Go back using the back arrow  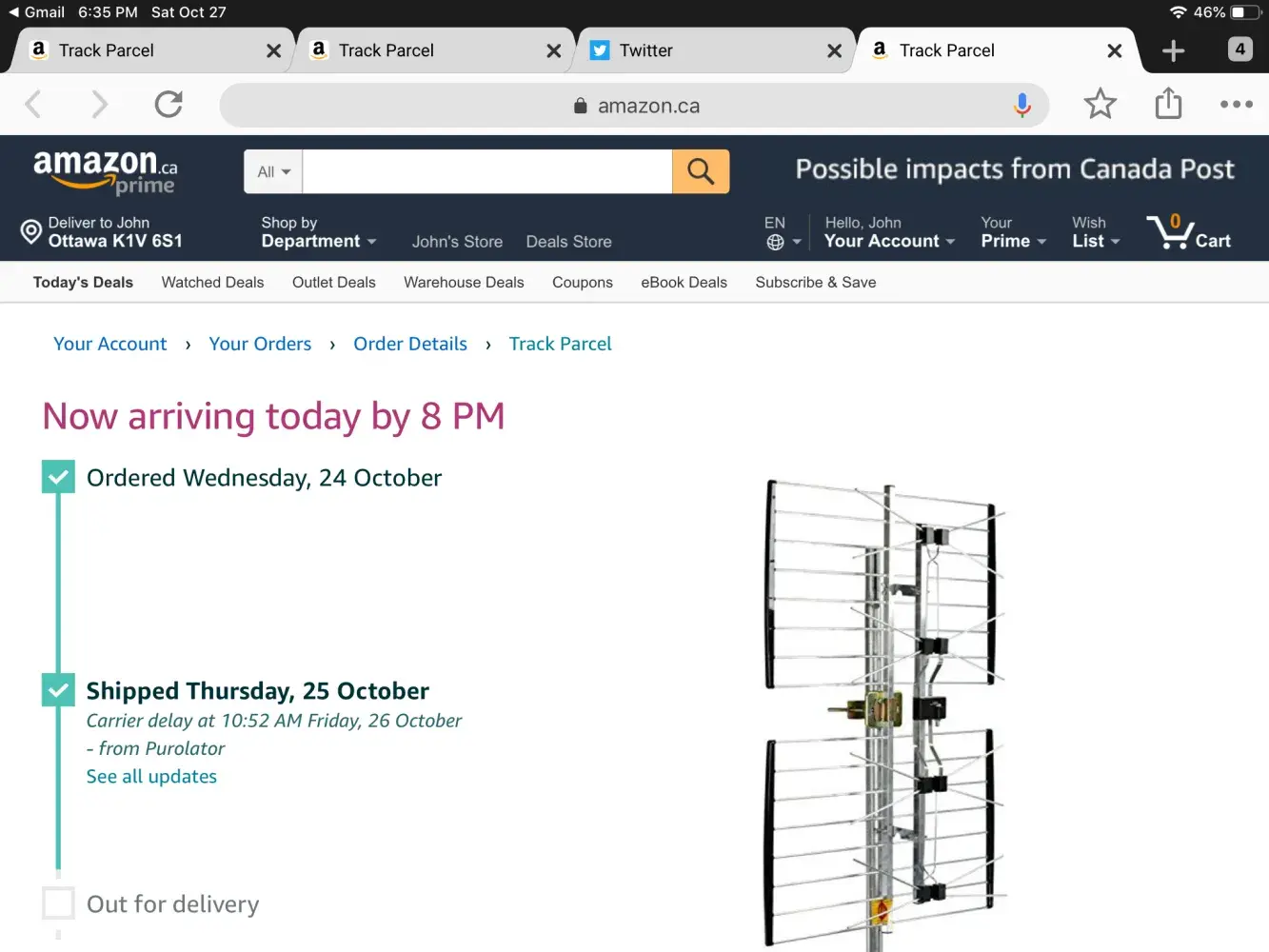click(x=33, y=104)
